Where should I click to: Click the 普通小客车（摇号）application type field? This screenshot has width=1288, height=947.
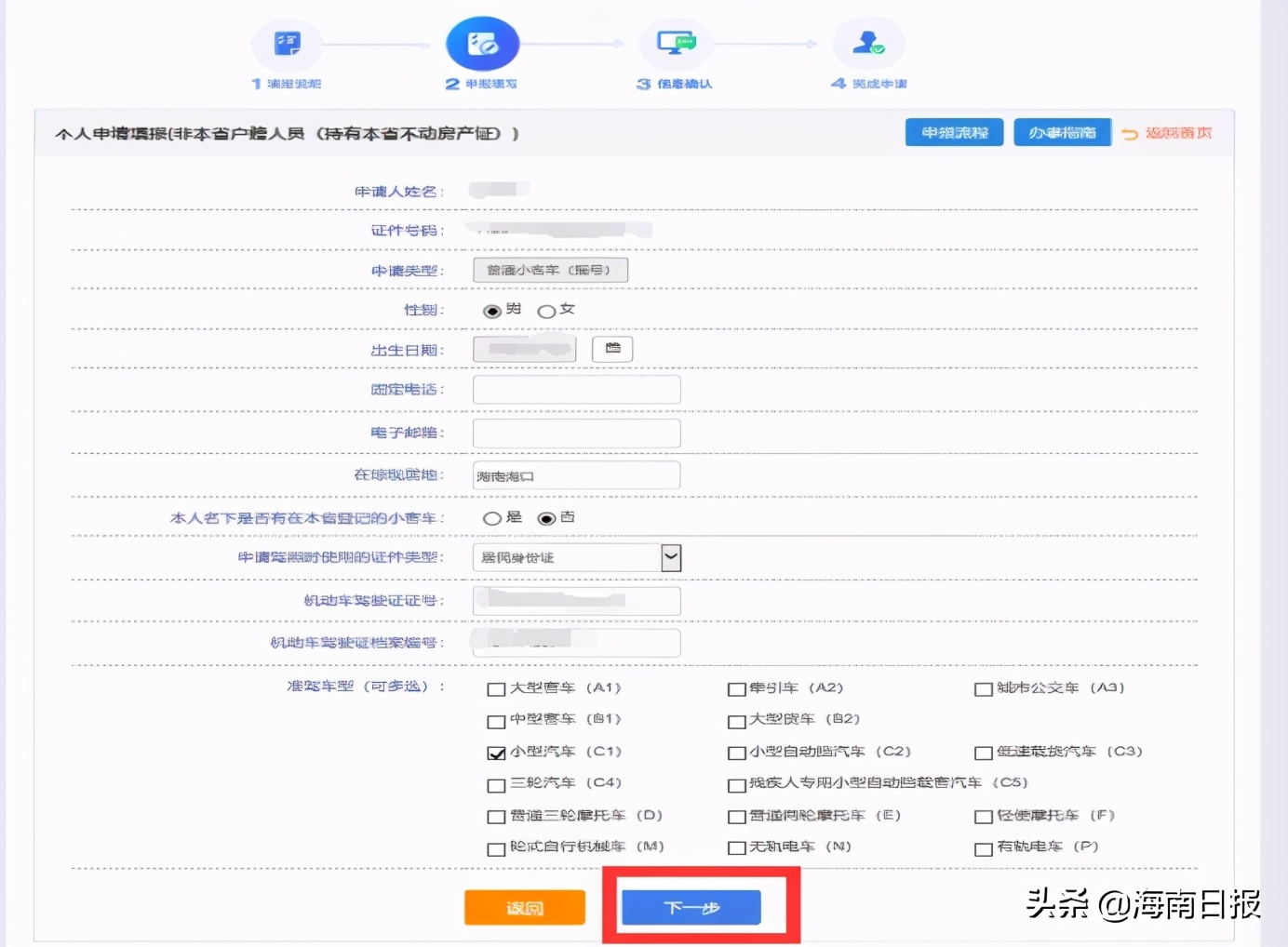point(551,270)
